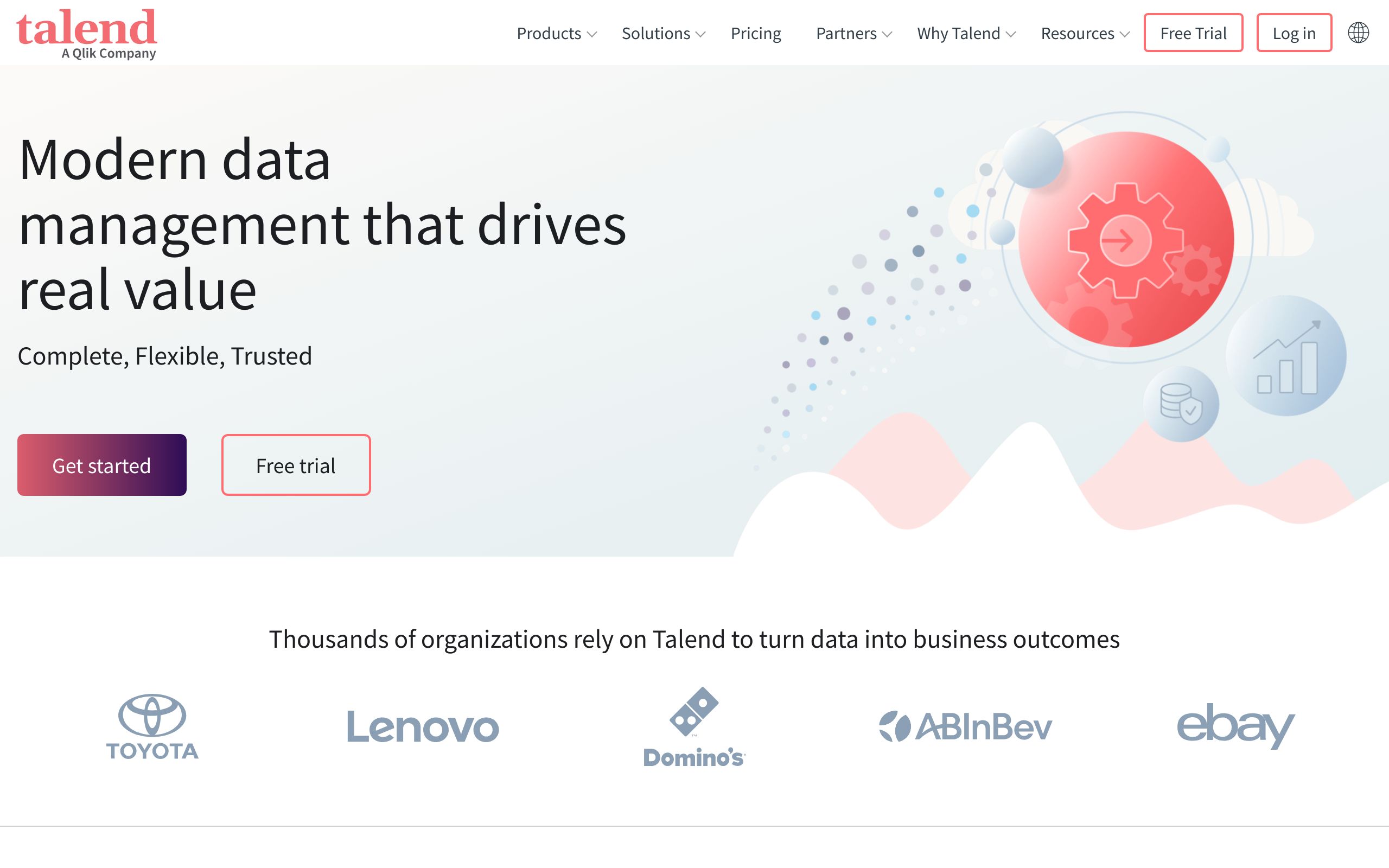
Task: Click the red gear illustration
Action: point(1125,240)
